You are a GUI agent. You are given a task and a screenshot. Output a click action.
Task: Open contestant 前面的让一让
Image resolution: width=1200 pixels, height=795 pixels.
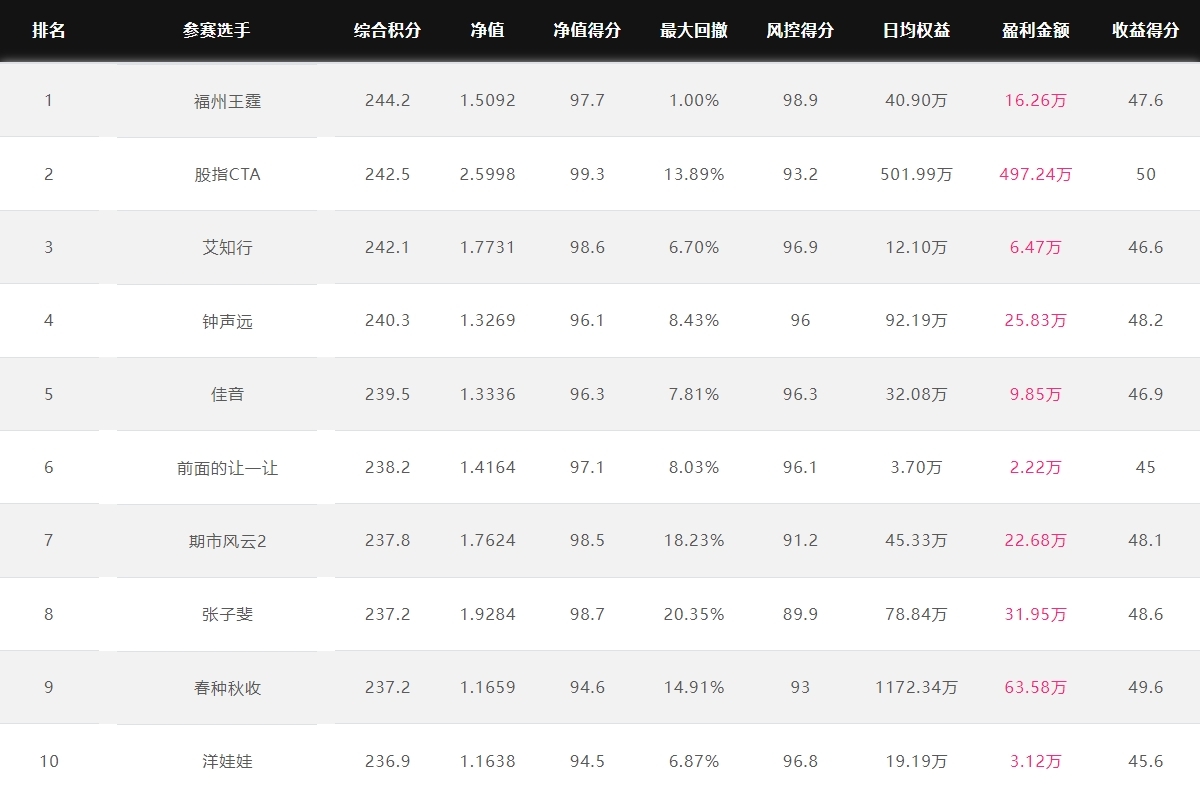(227, 467)
